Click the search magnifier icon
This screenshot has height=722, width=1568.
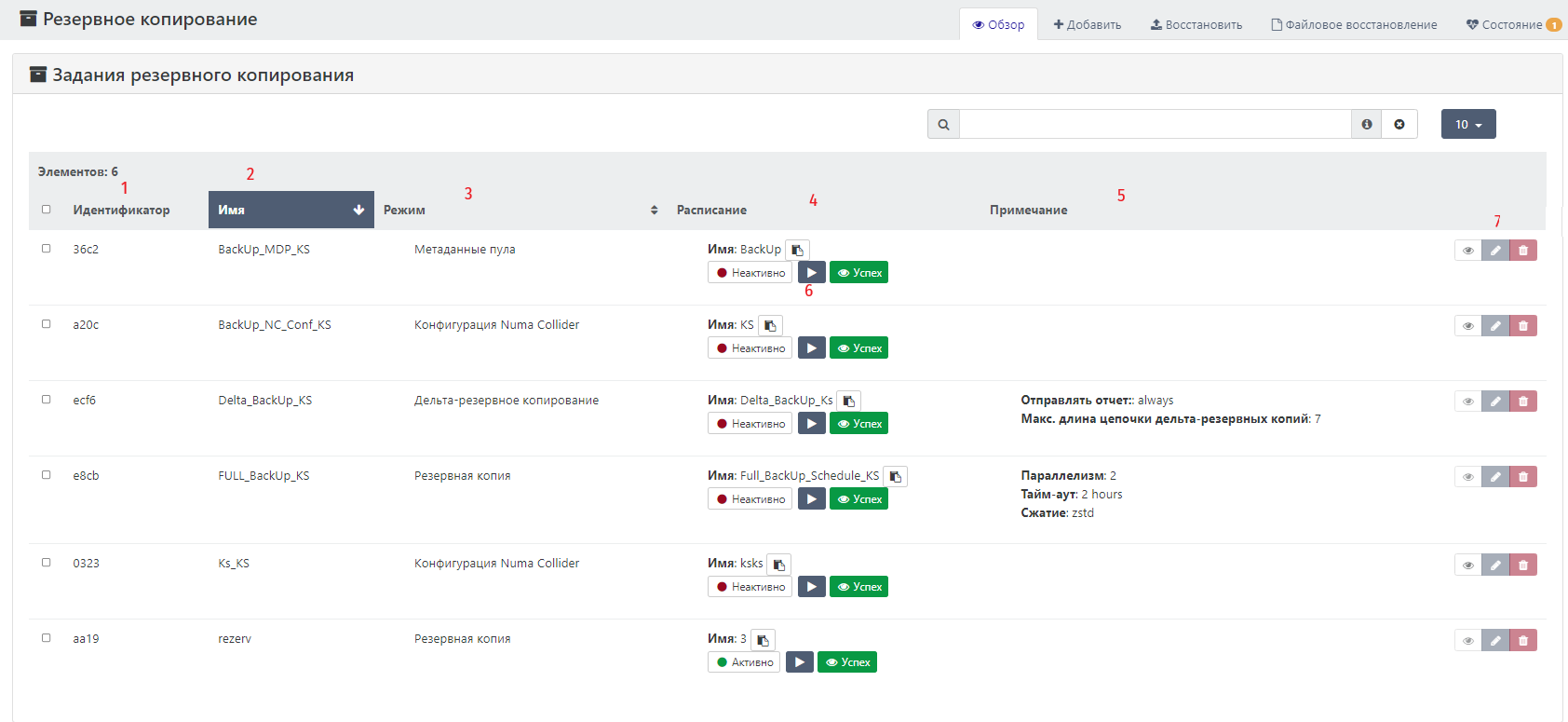coord(944,124)
